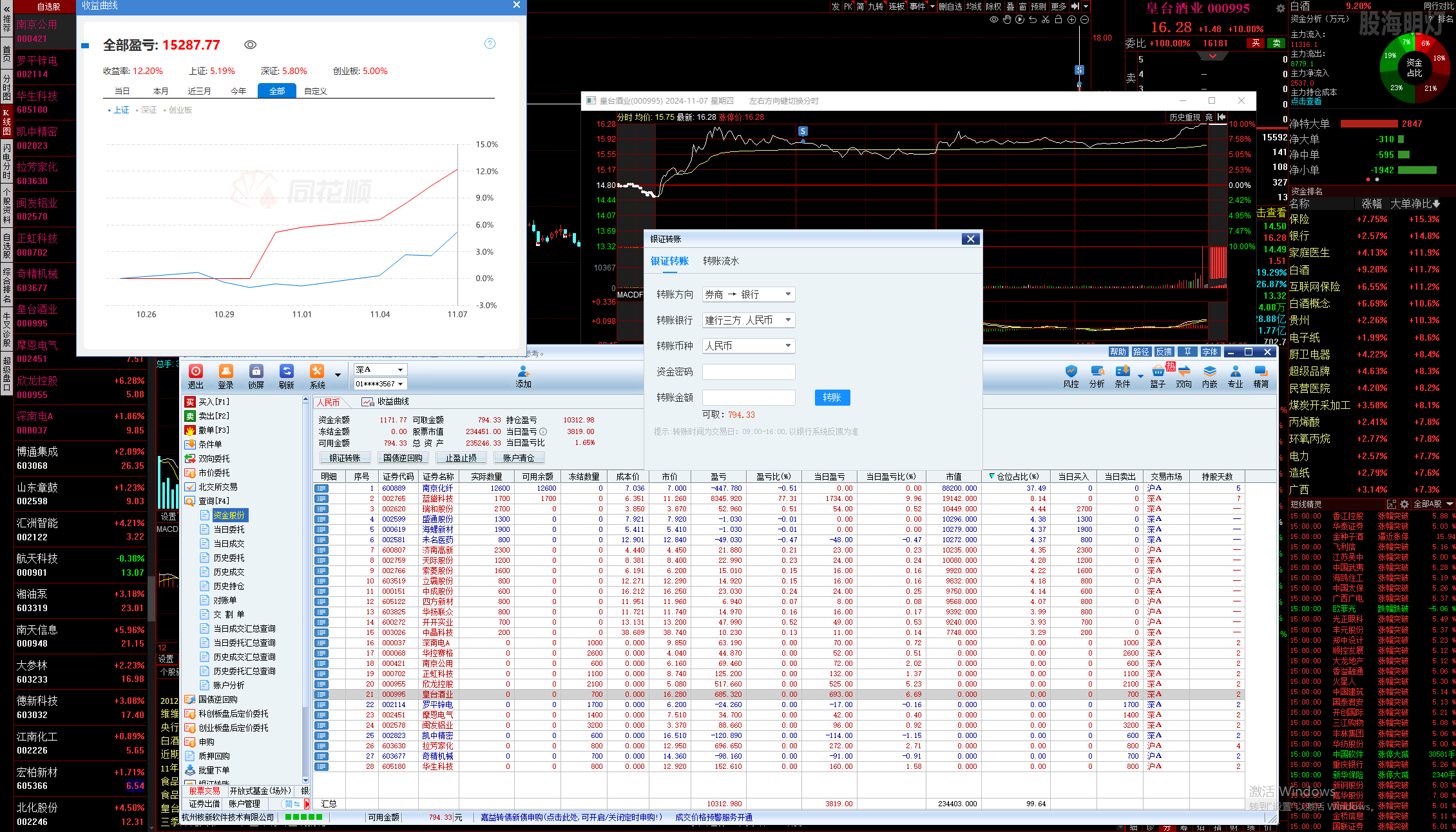The width and height of the screenshot is (1456, 832).
Task: Open 全部A股 dropdown in 短线精灵 panel
Action: (1433, 504)
